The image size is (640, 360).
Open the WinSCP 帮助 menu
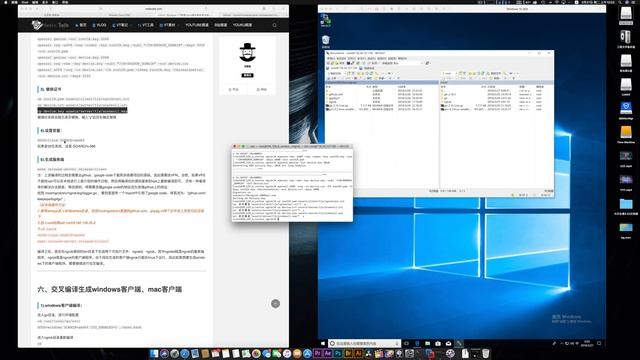pos(402,58)
